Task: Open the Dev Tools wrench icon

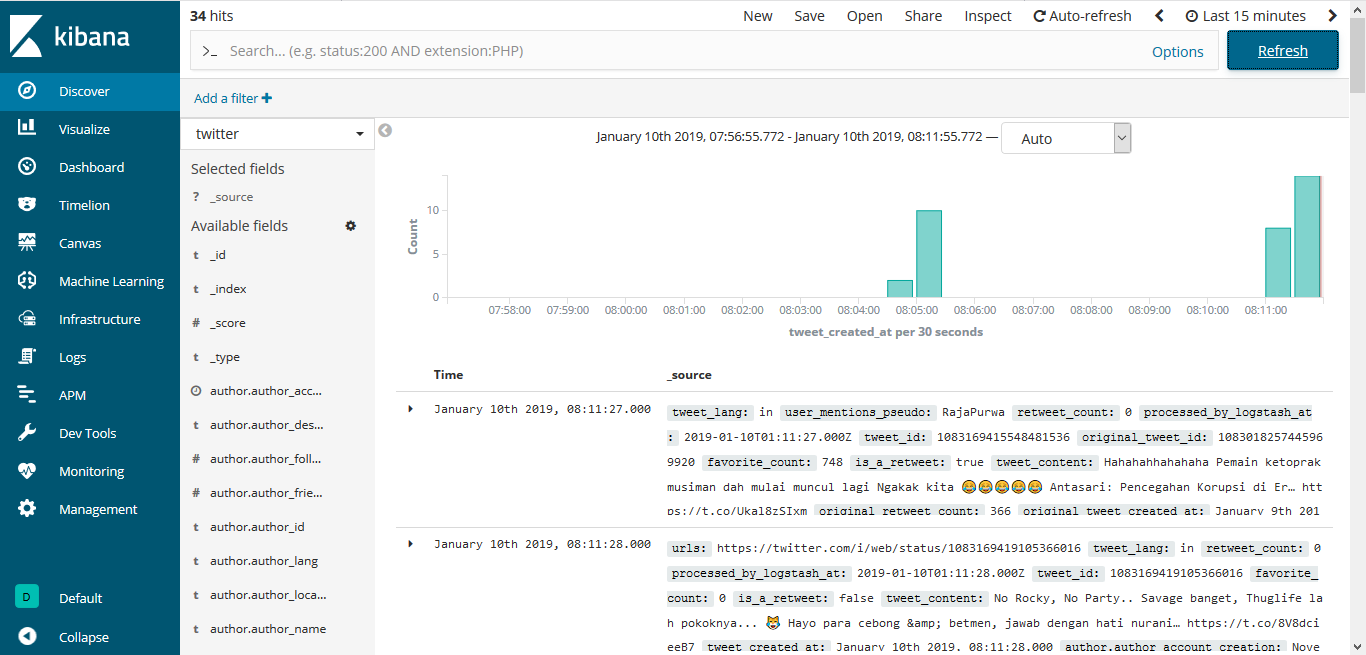Action: [27, 433]
